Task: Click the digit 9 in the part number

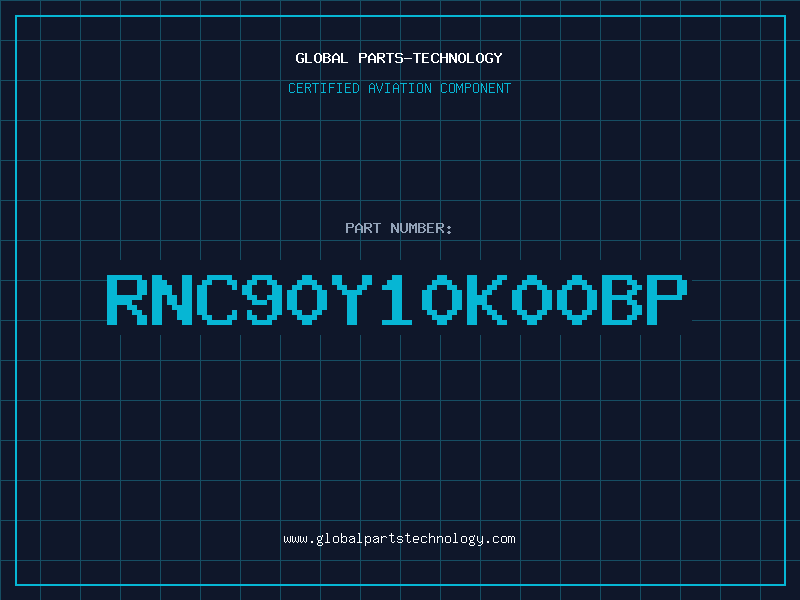Action: pyautogui.click(x=262, y=299)
